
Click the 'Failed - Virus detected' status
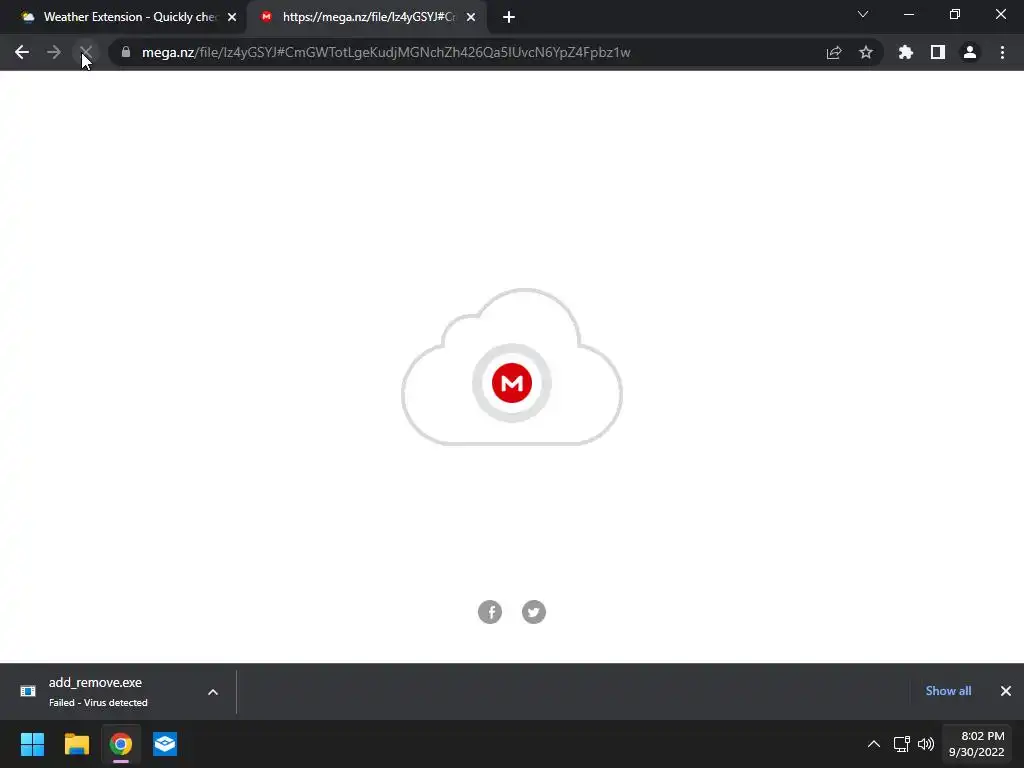pos(98,703)
